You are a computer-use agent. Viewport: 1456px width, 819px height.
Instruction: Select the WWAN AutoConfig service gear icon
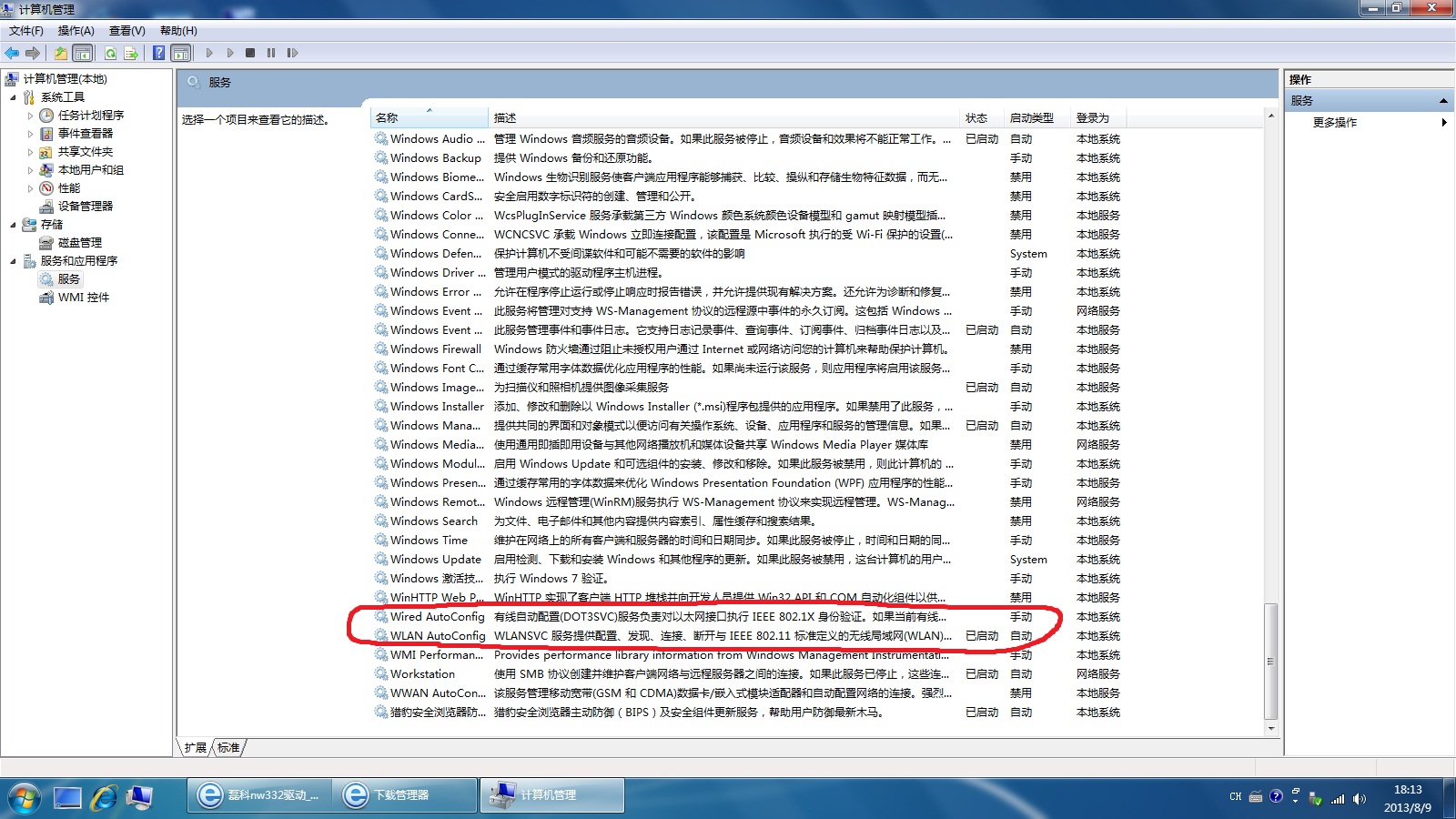point(381,693)
